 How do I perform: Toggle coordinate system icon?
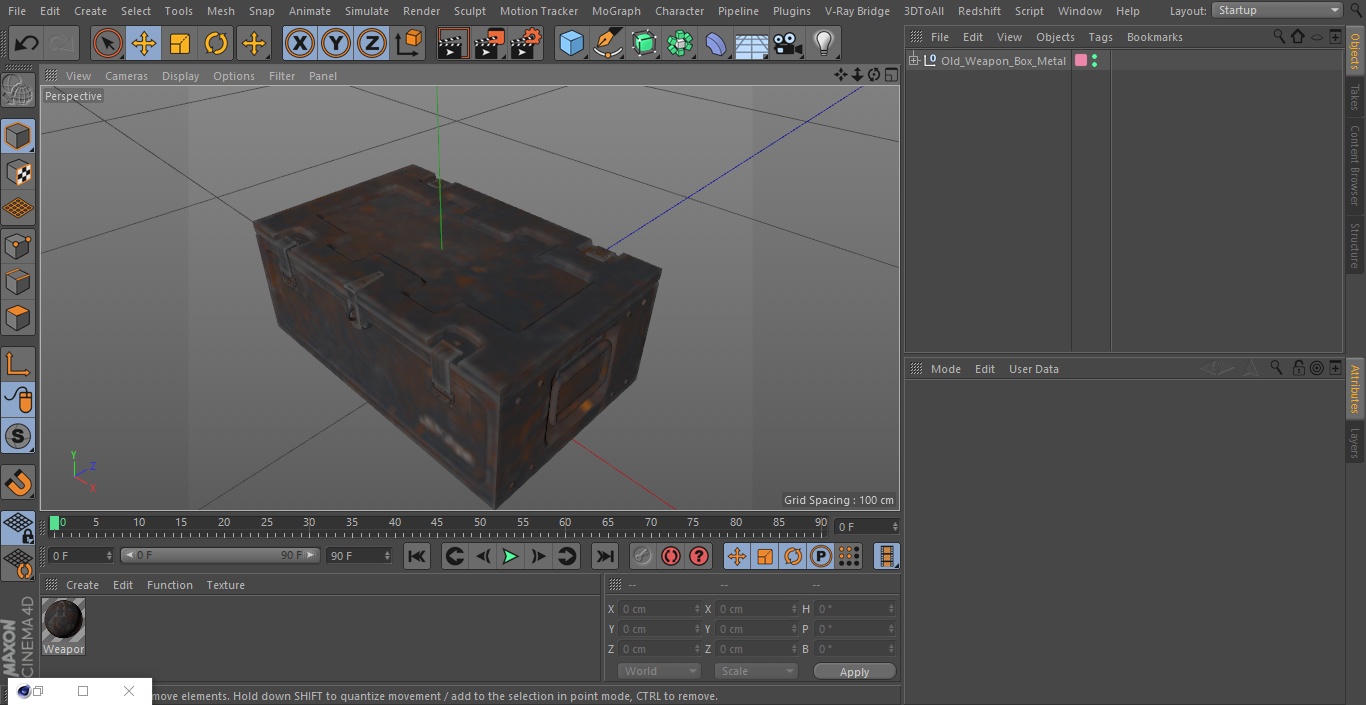(409, 43)
